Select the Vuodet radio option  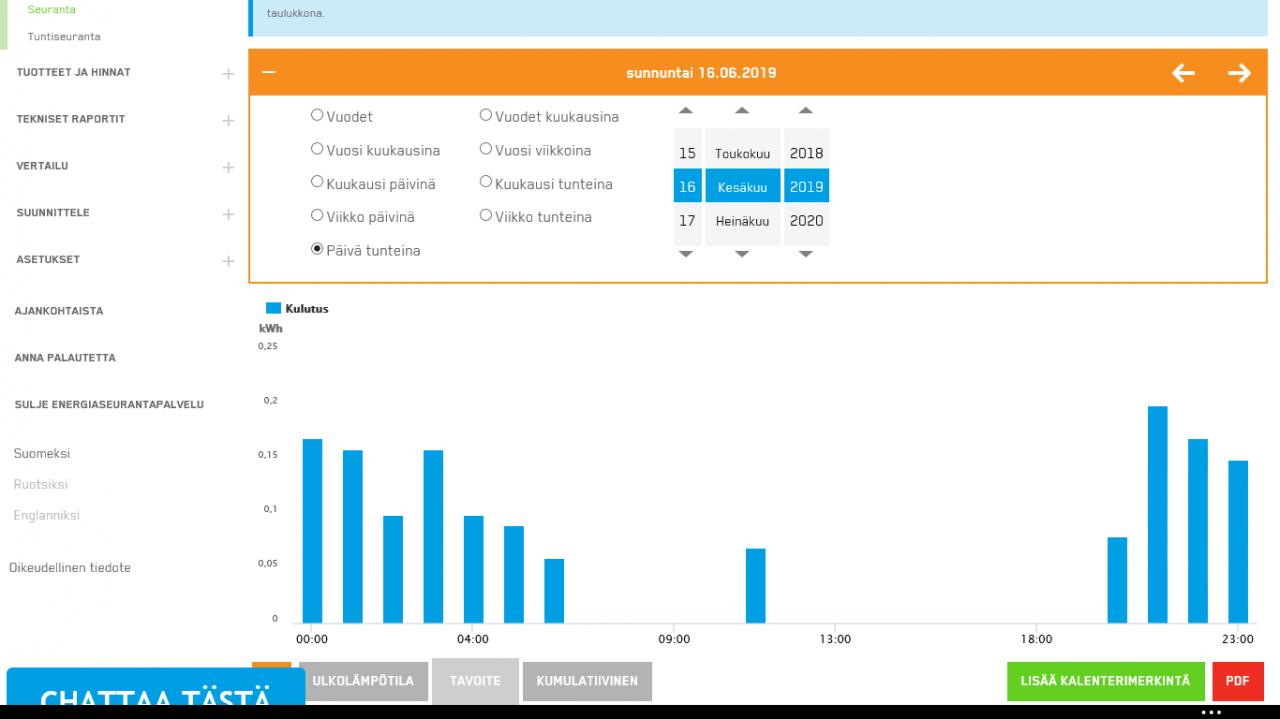tap(317, 115)
